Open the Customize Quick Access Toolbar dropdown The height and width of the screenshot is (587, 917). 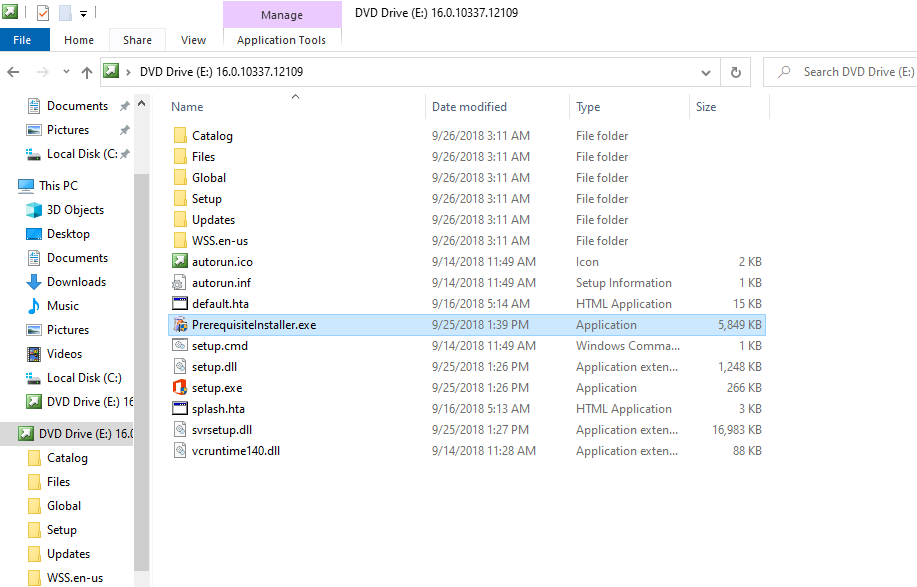(x=84, y=13)
